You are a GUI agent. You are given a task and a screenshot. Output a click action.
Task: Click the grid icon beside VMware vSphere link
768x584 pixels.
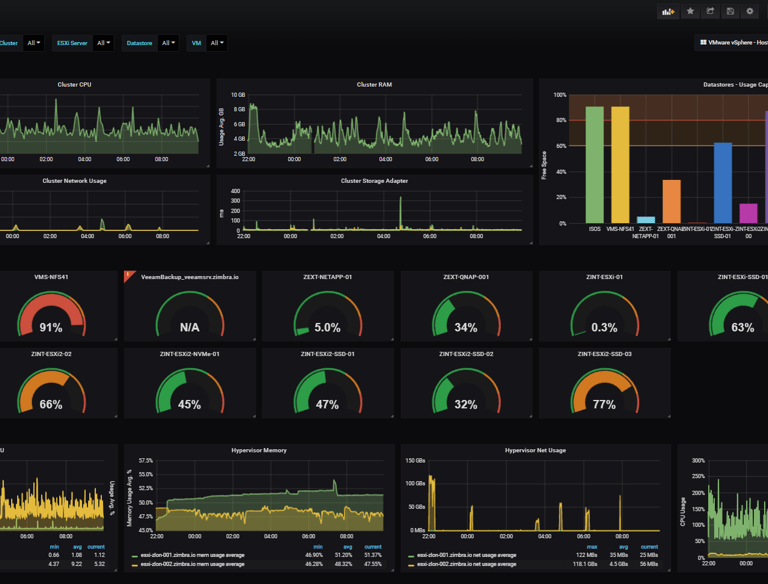coord(703,43)
